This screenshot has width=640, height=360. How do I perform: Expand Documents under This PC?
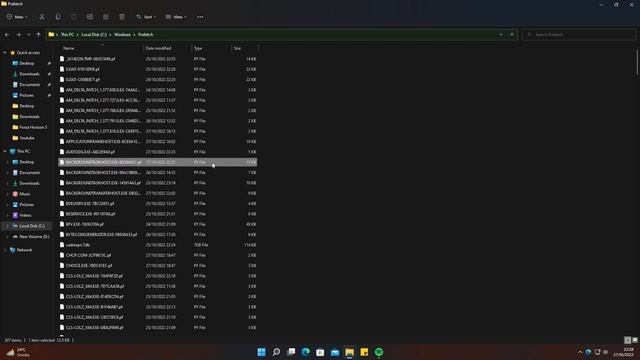pos(8,173)
